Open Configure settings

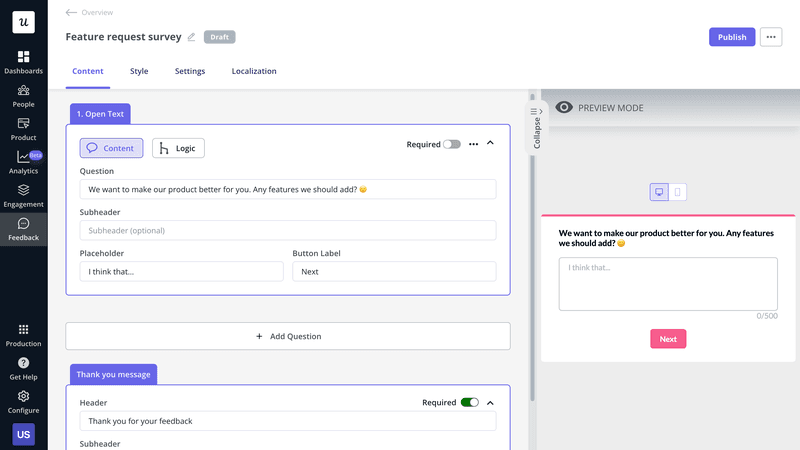coord(23,402)
